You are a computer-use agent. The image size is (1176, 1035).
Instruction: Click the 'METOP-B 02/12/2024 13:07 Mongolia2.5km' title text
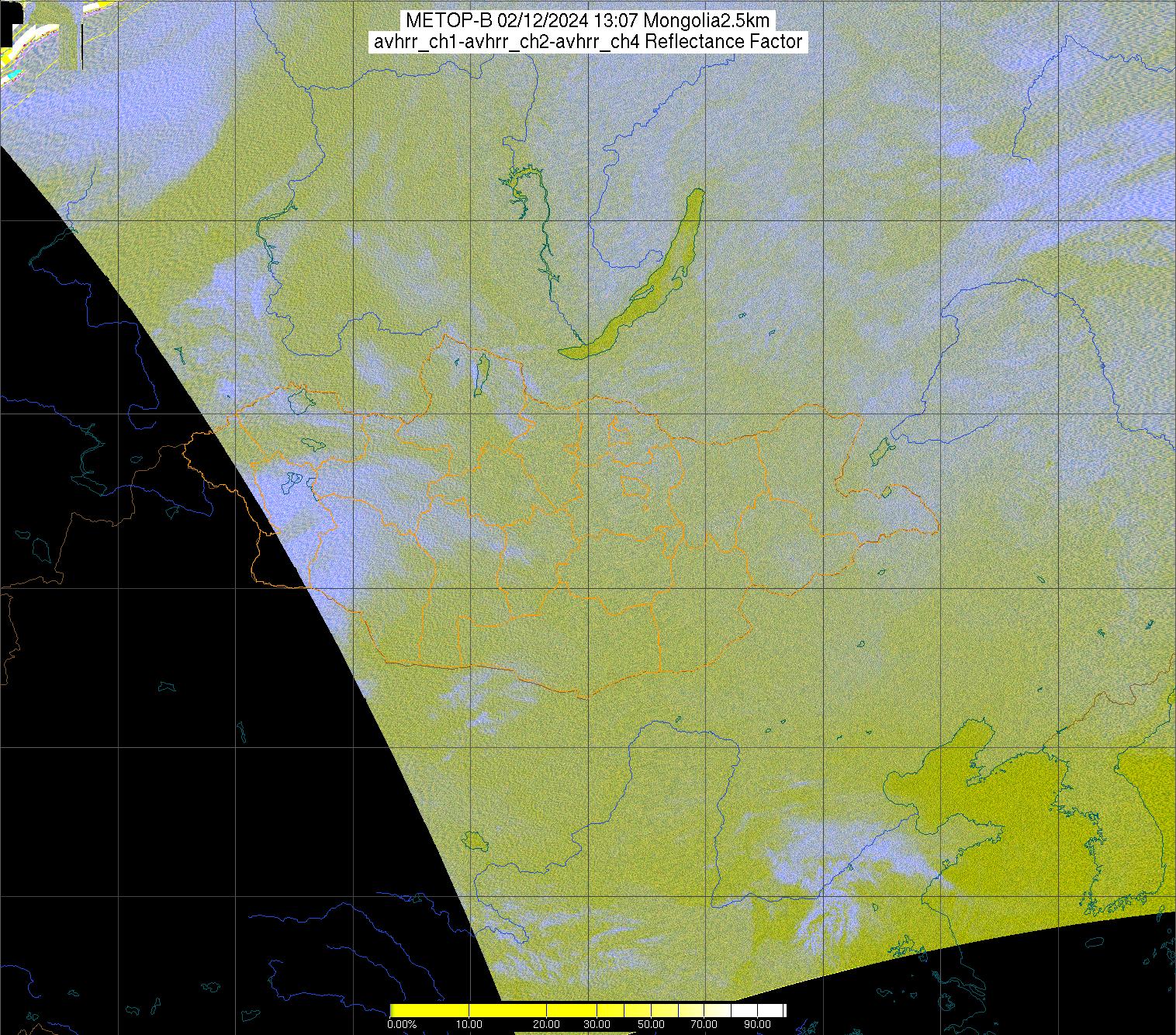coord(587,21)
